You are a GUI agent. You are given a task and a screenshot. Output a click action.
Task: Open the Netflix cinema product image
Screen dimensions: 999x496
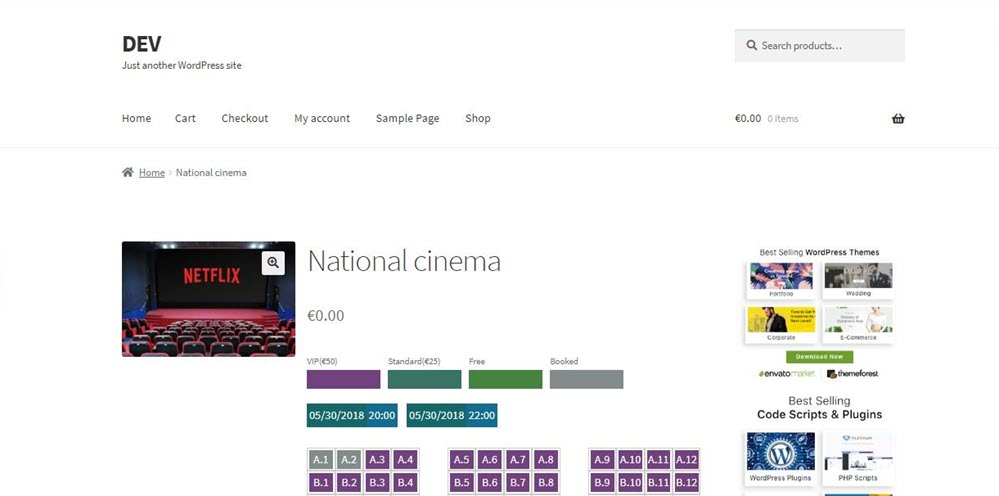tap(208, 299)
